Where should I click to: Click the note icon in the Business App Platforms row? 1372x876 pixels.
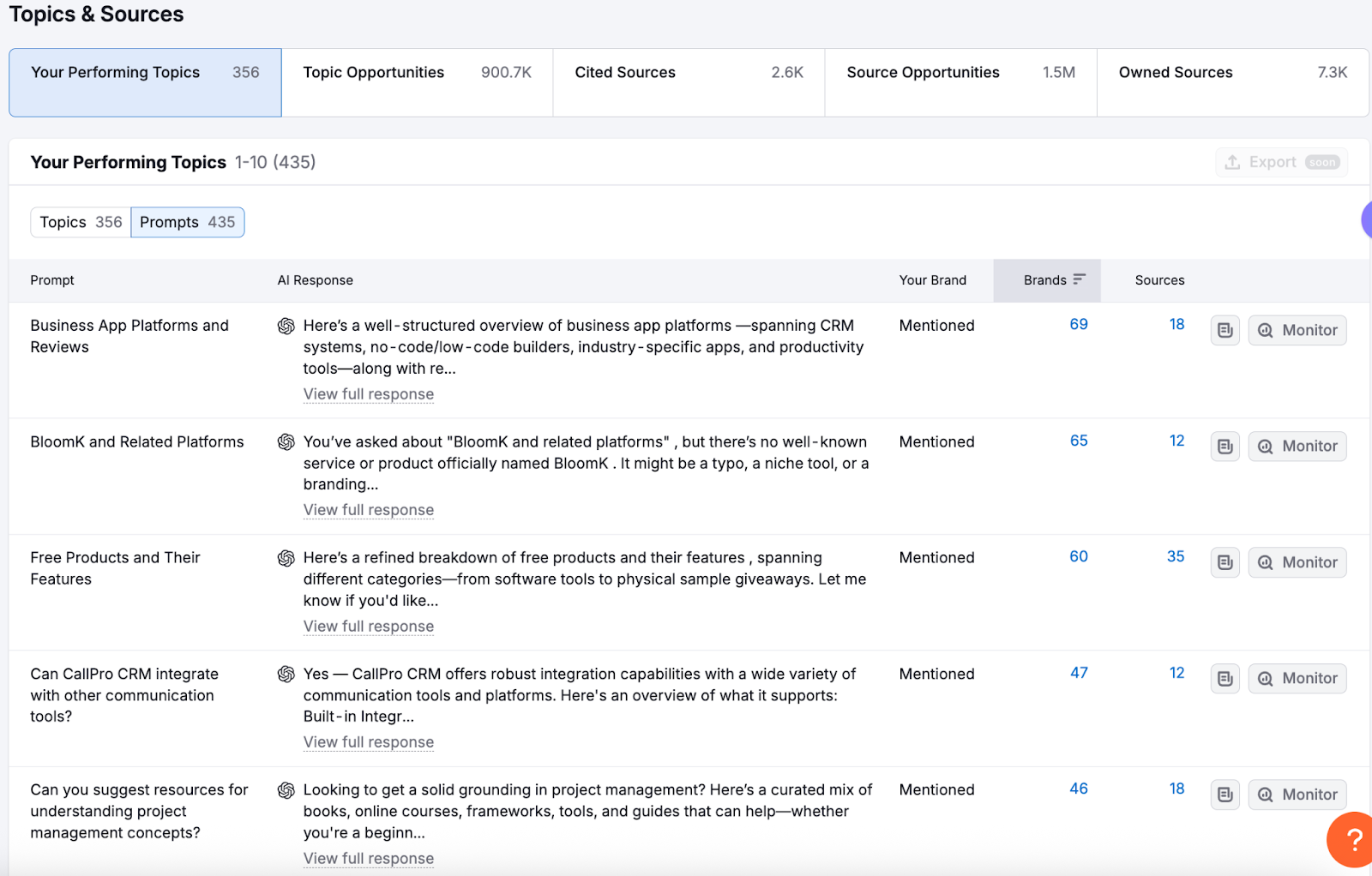(1225, 330)
